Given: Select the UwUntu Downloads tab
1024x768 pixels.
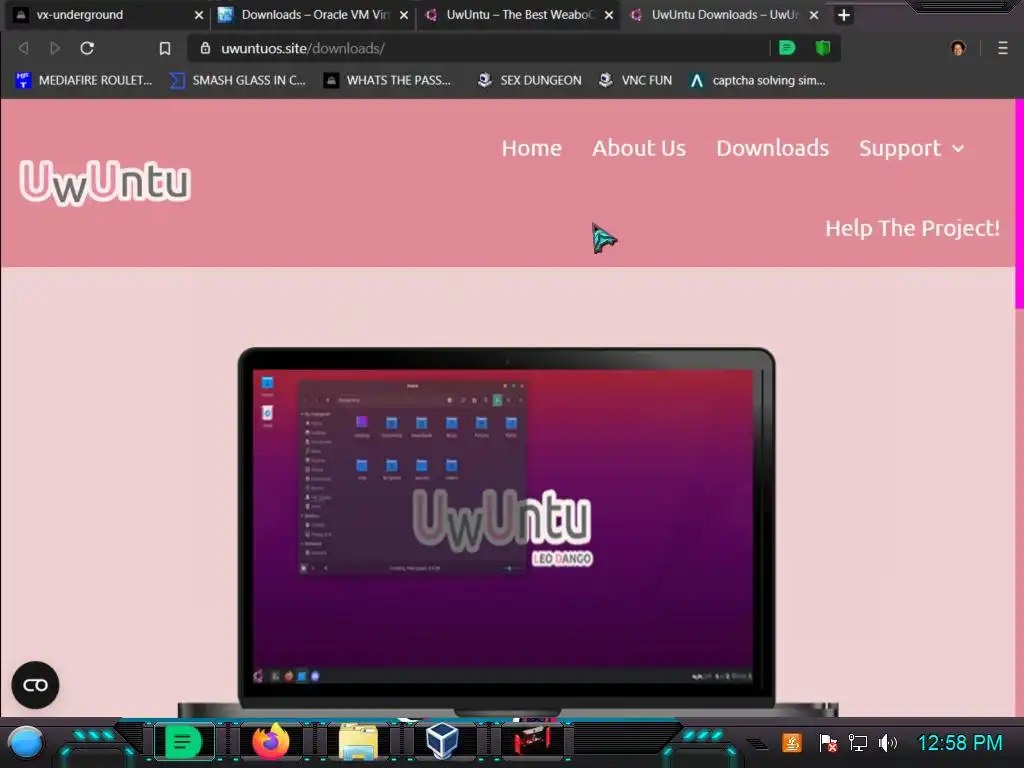Looking at the screenshot, I should (724, 14).
